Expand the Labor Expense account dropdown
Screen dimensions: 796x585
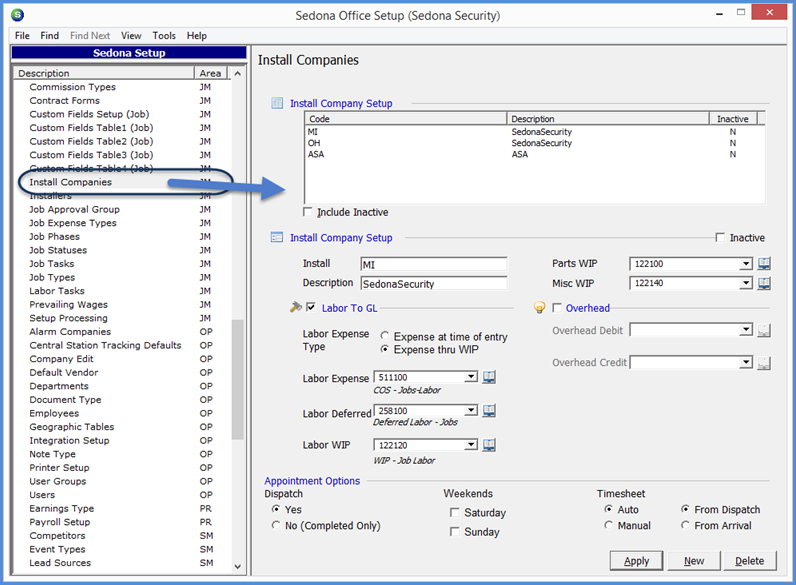click(x=471, y=377)
